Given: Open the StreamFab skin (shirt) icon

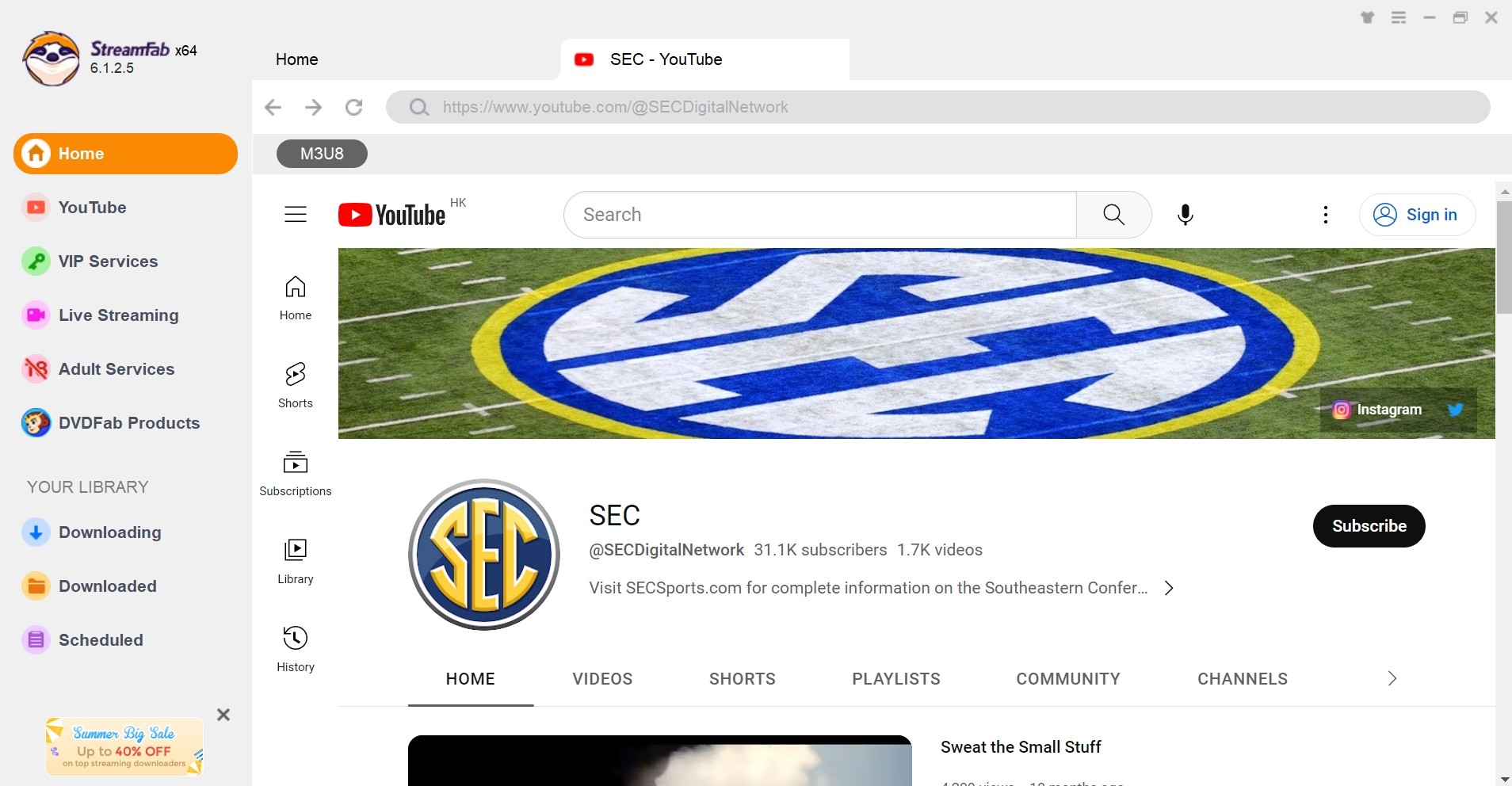Looking at the screenshot, I should (x=1368, y=17).
